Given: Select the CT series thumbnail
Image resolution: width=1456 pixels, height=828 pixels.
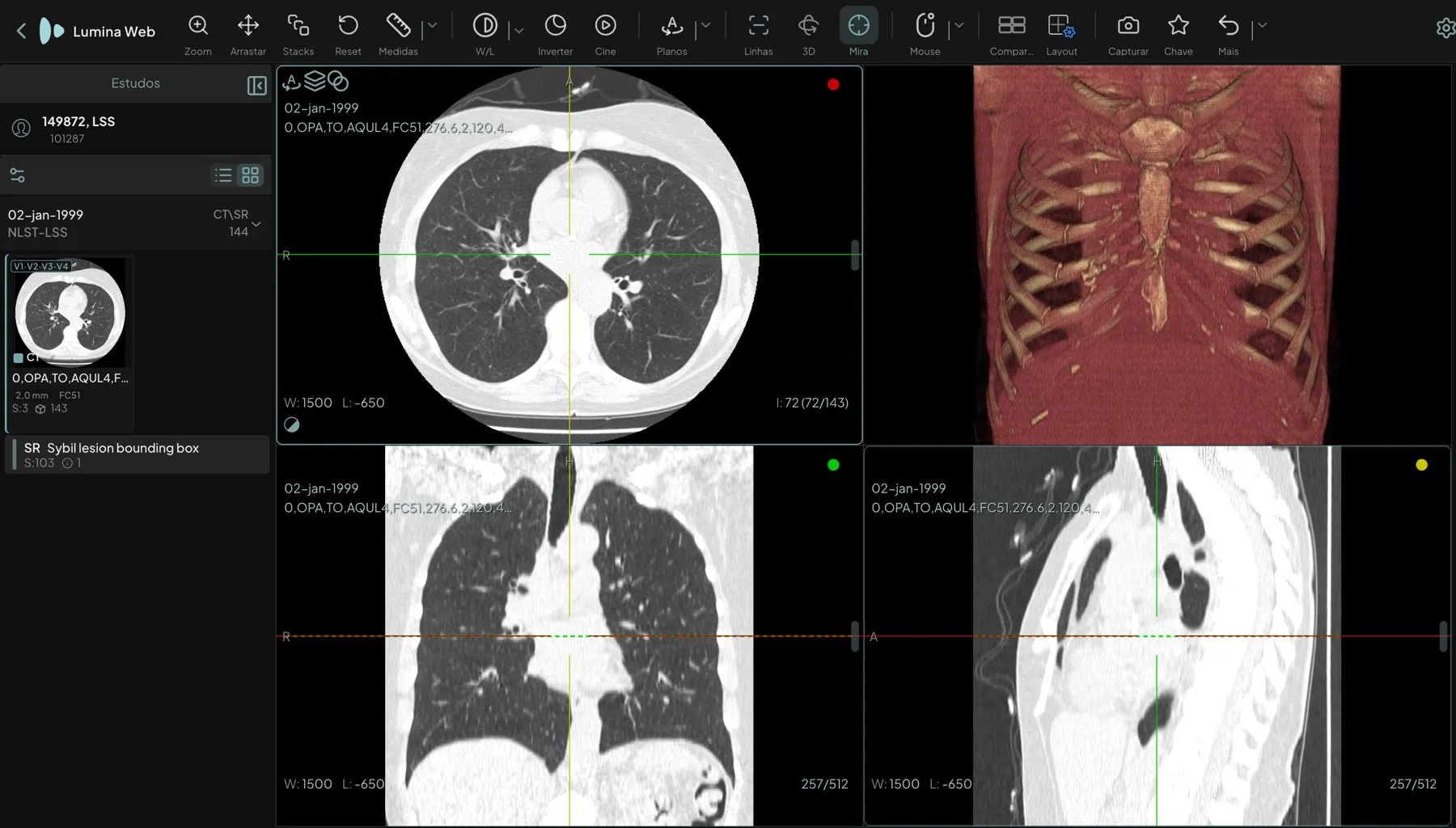Looking at the screenshot, I should 70,312.
